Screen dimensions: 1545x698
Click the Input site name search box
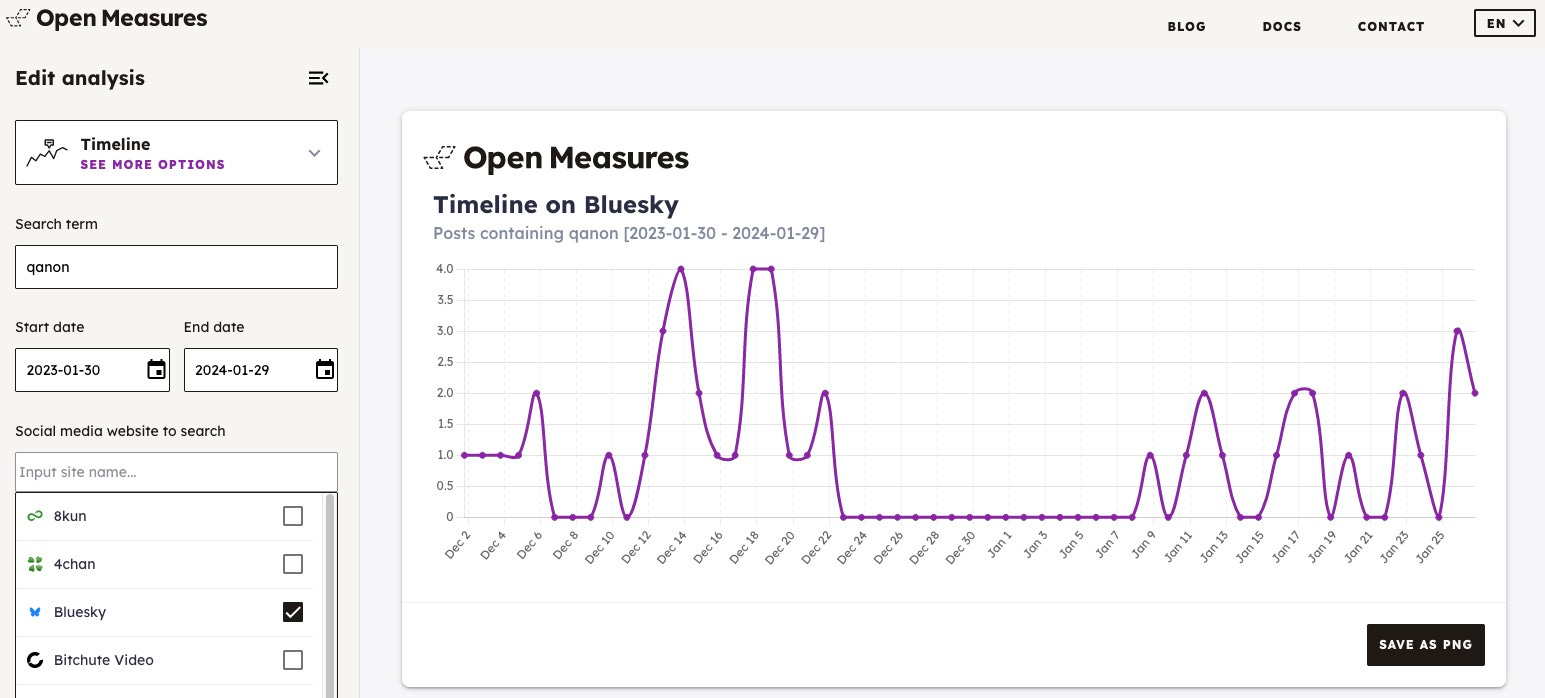pyautogui.click(x=176, y=472)
